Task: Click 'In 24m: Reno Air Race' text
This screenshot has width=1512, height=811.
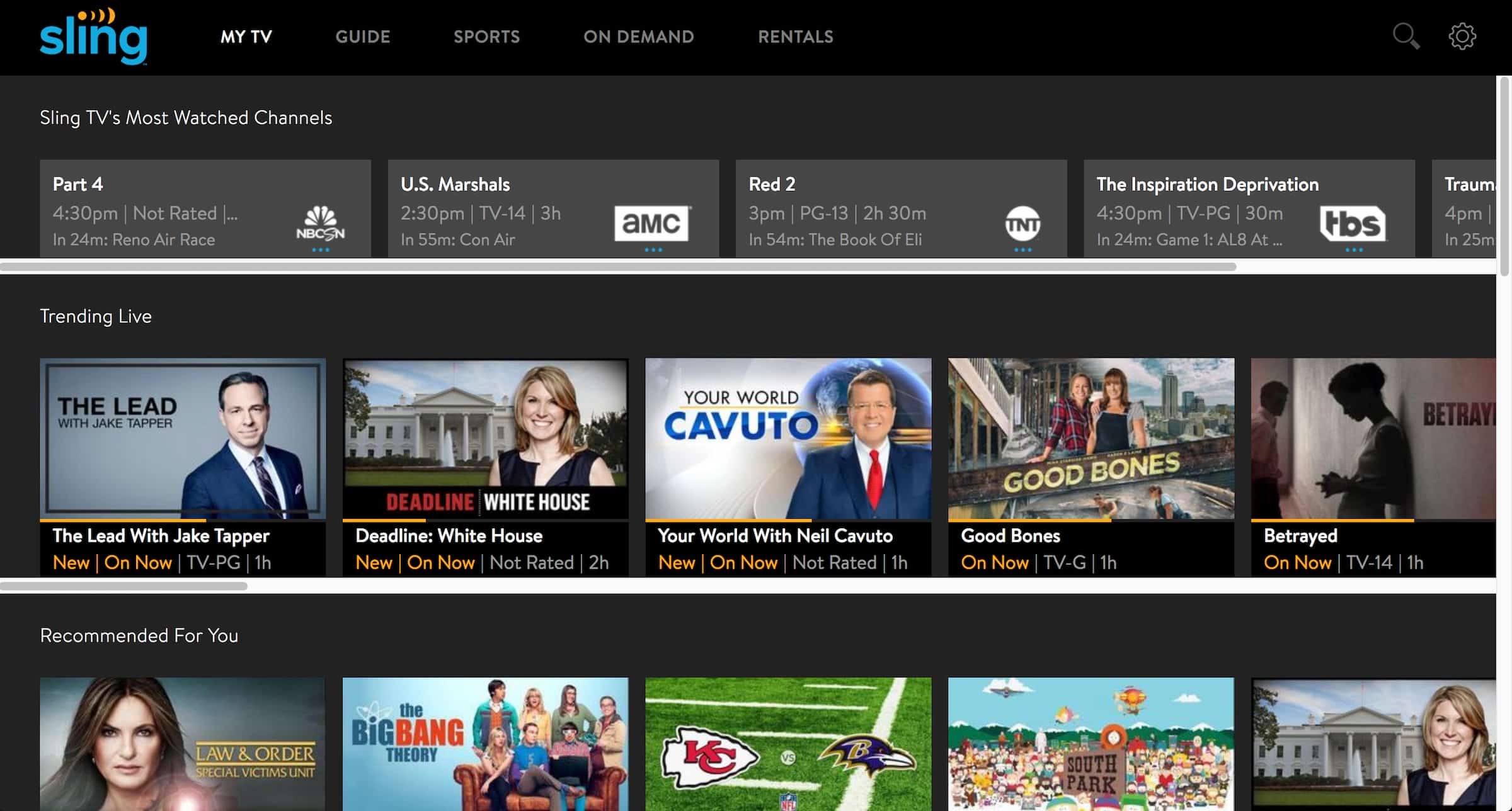Action: 134,240
